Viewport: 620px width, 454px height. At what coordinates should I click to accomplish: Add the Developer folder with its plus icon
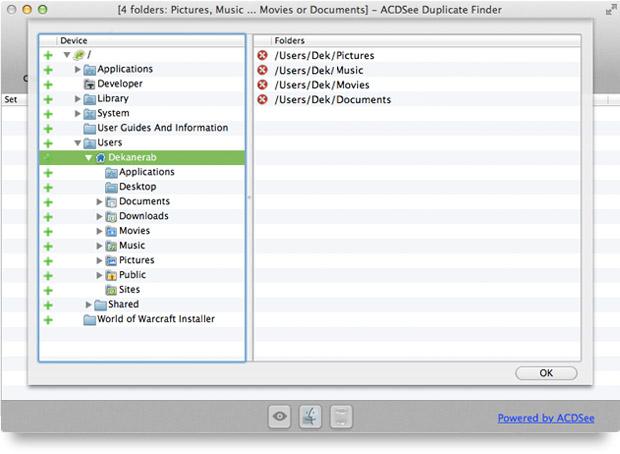tap(48, 85)
